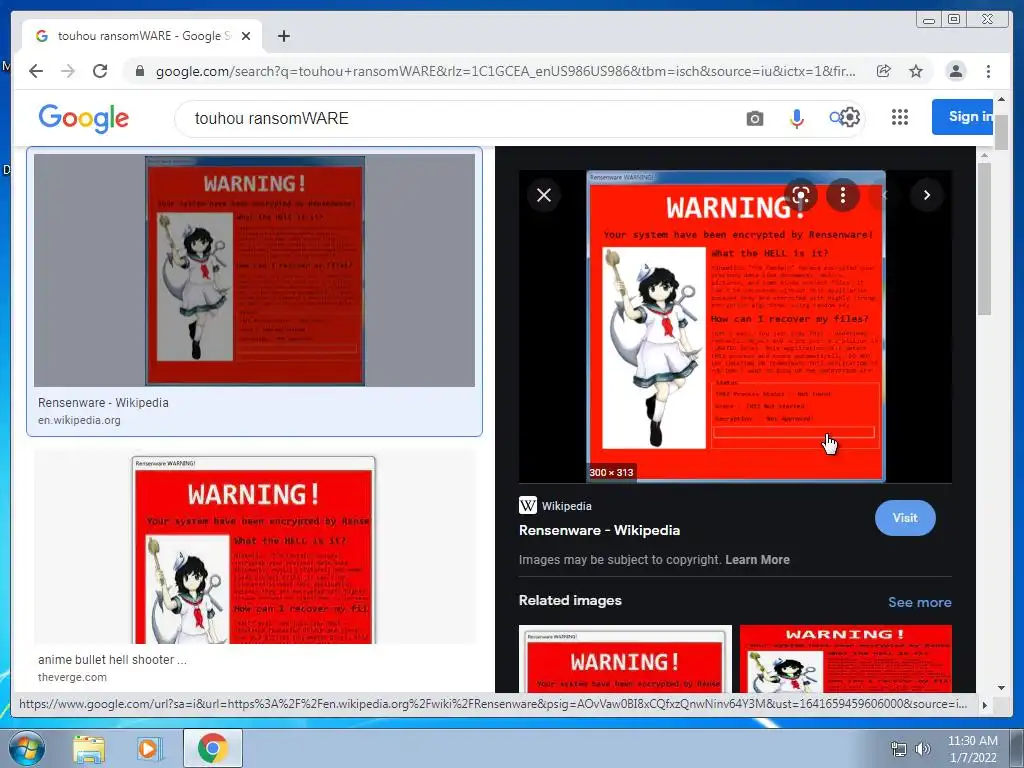
Task: Share this page from address bar
Action: [884, 71]
